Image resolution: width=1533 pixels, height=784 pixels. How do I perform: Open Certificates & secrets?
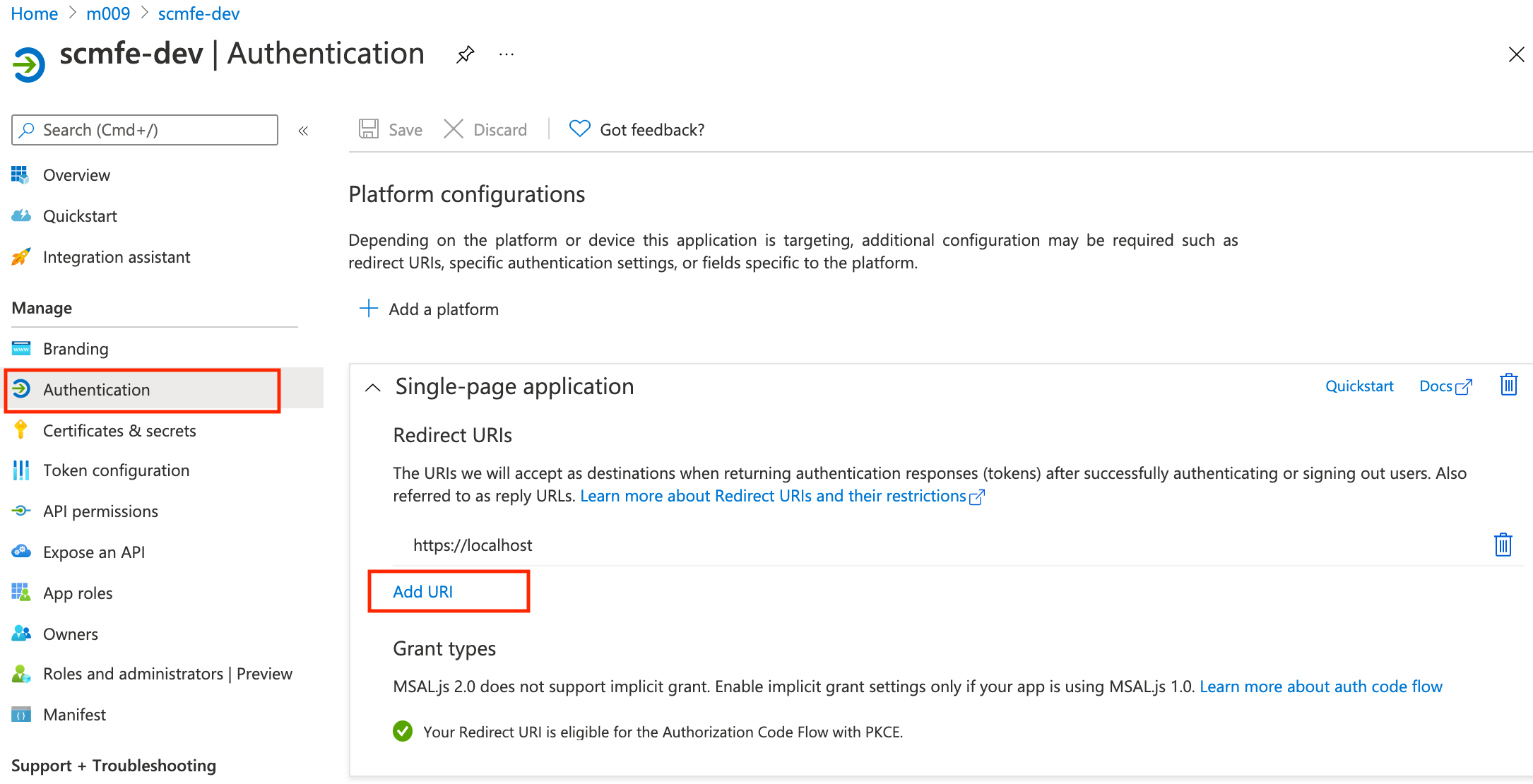[x=120, y=430]
